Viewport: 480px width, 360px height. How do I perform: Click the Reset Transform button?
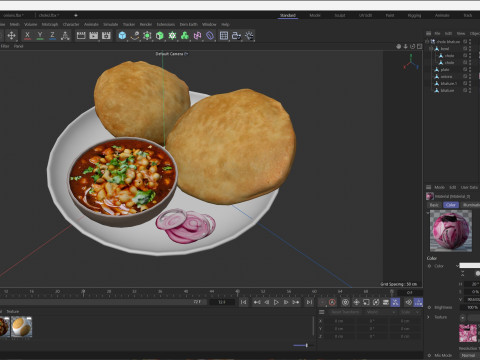click(345, 312)
